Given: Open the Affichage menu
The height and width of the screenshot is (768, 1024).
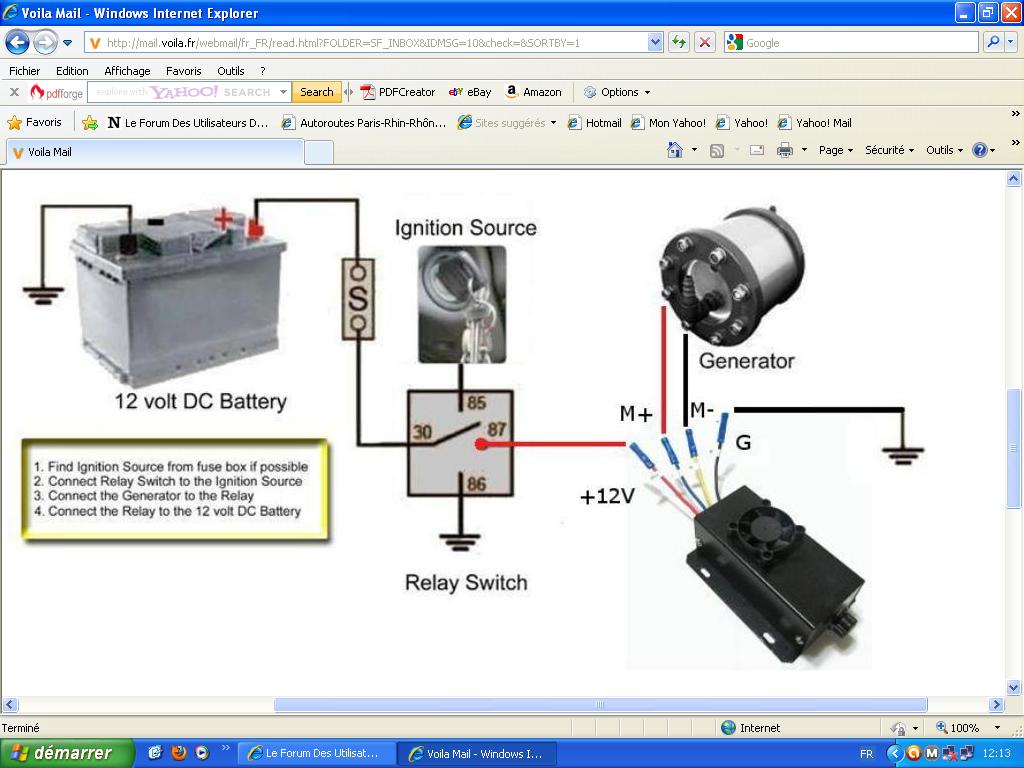Looking at the screenshot, I should point(127,71).
